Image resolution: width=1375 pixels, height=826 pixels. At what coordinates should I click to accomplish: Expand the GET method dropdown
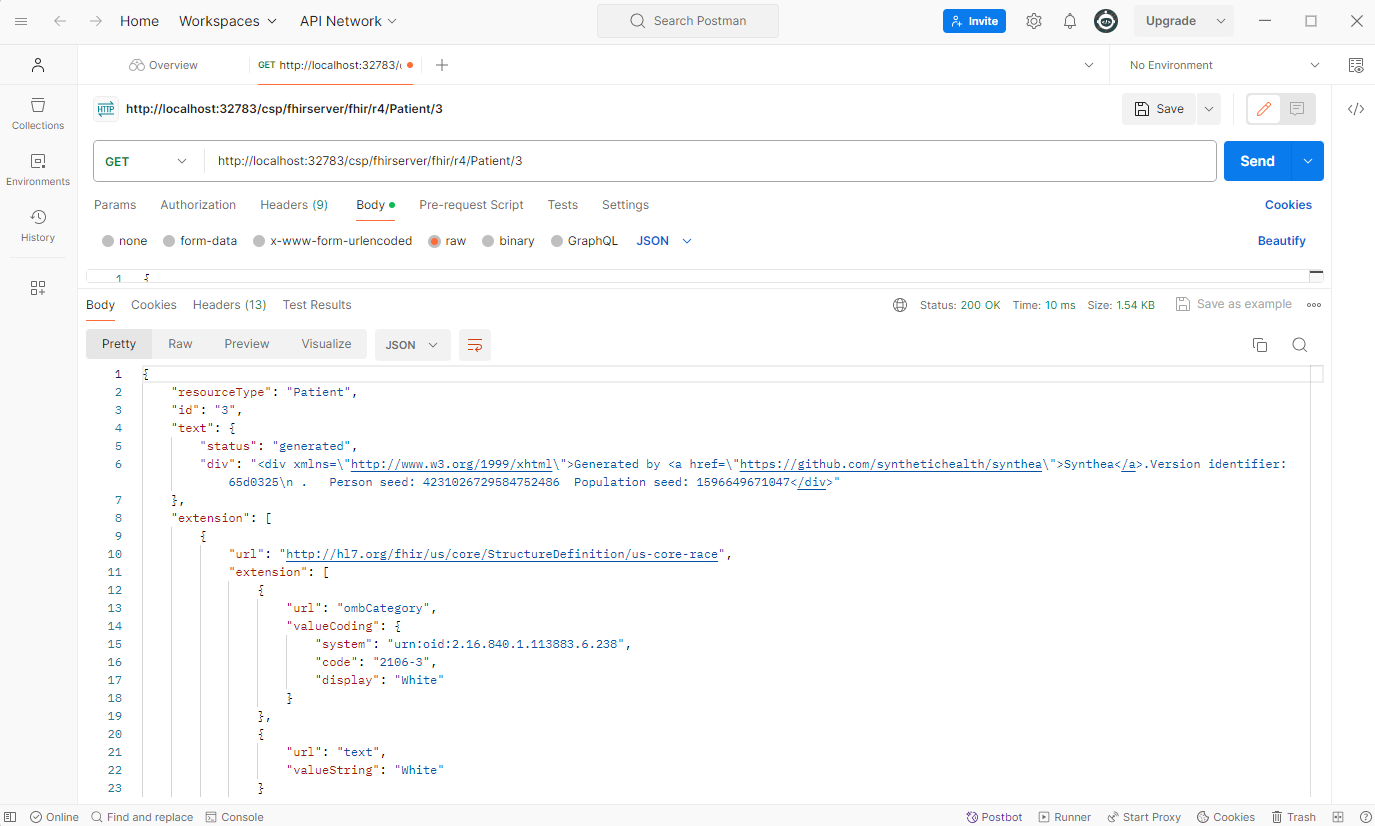(x=146, y=161)
